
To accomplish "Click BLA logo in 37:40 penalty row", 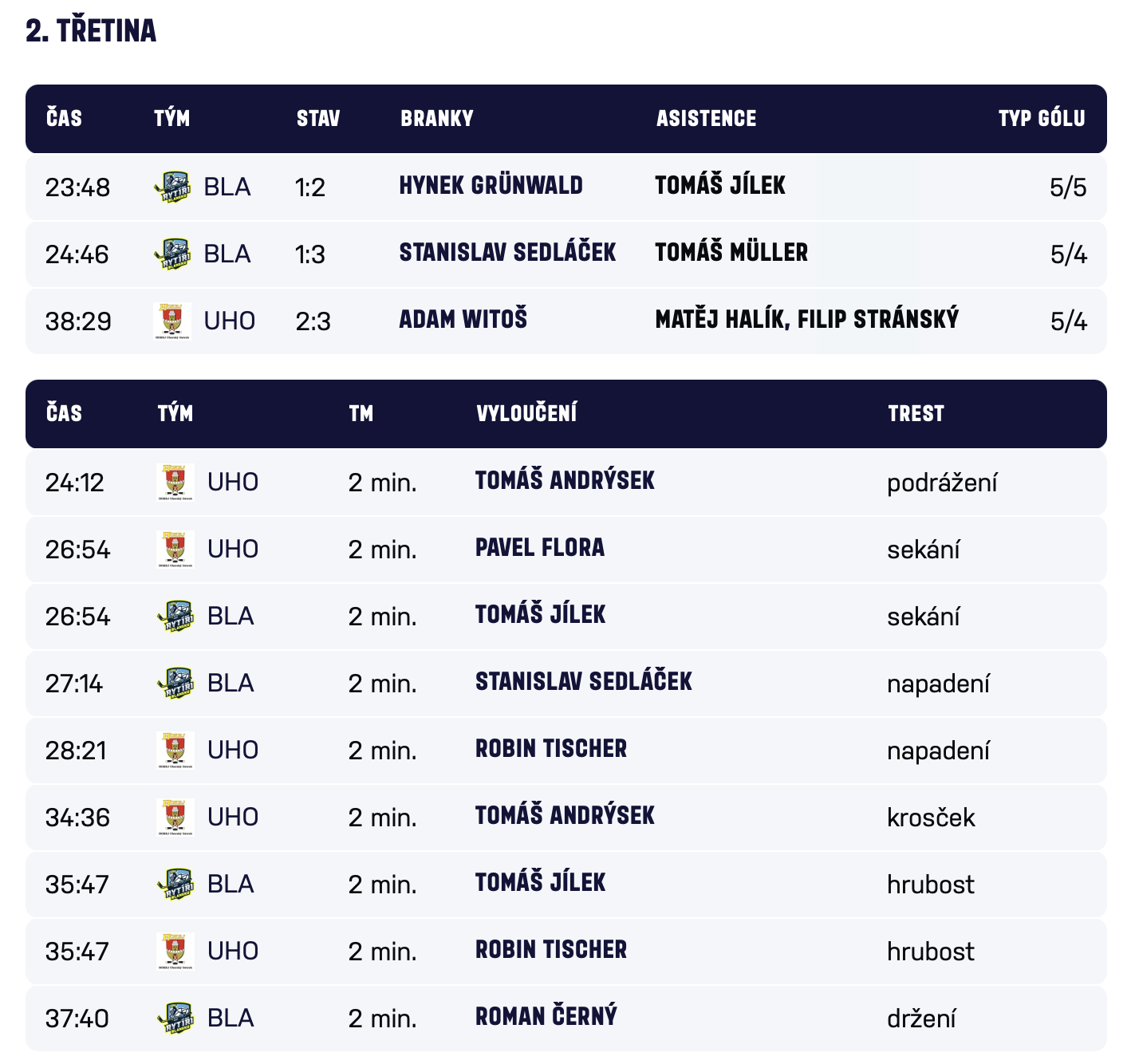I will 175,1018.
